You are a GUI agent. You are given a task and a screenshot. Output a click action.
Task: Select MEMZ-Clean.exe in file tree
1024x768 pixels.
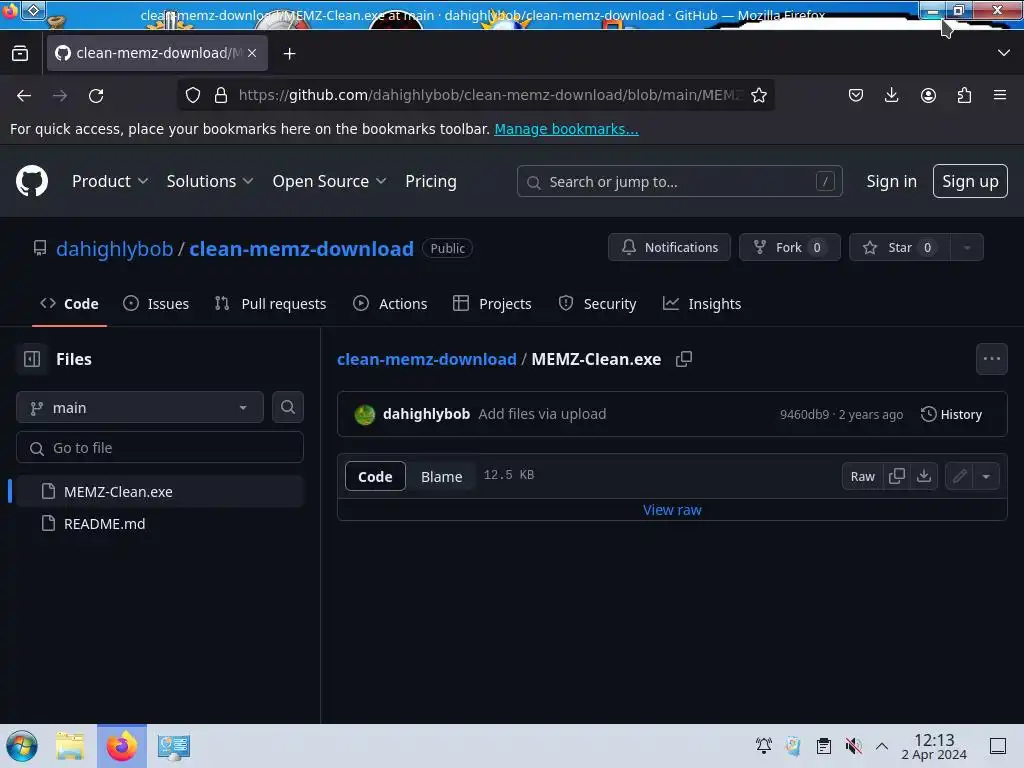point(160,492)
